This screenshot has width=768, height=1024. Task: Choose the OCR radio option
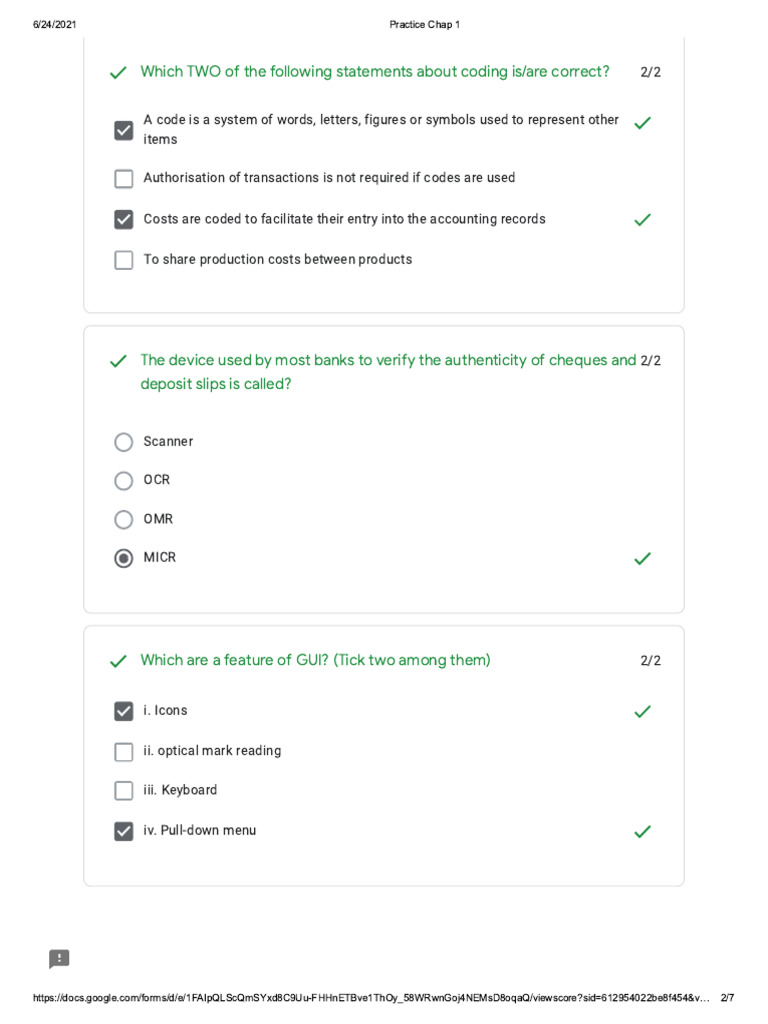coord(124,481)
